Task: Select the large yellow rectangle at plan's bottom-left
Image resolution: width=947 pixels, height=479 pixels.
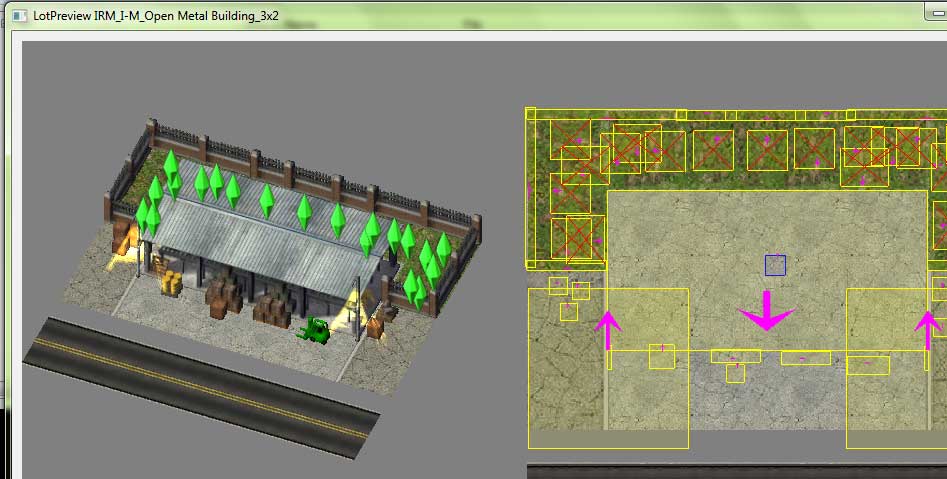Action: tap(608, 368)
